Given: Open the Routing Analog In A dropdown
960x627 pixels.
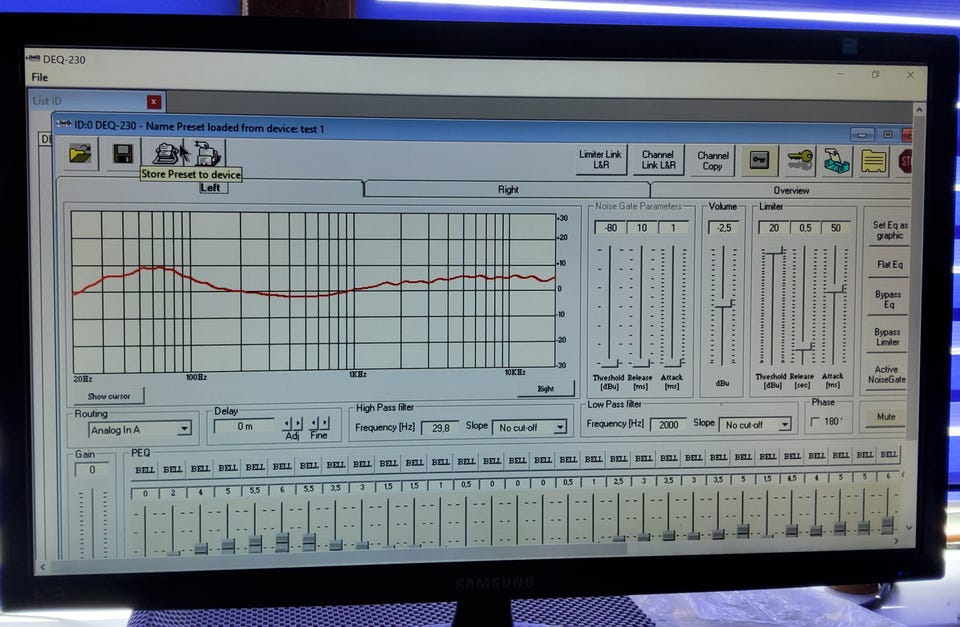Looking at the screenshot, I should point(184,429).
